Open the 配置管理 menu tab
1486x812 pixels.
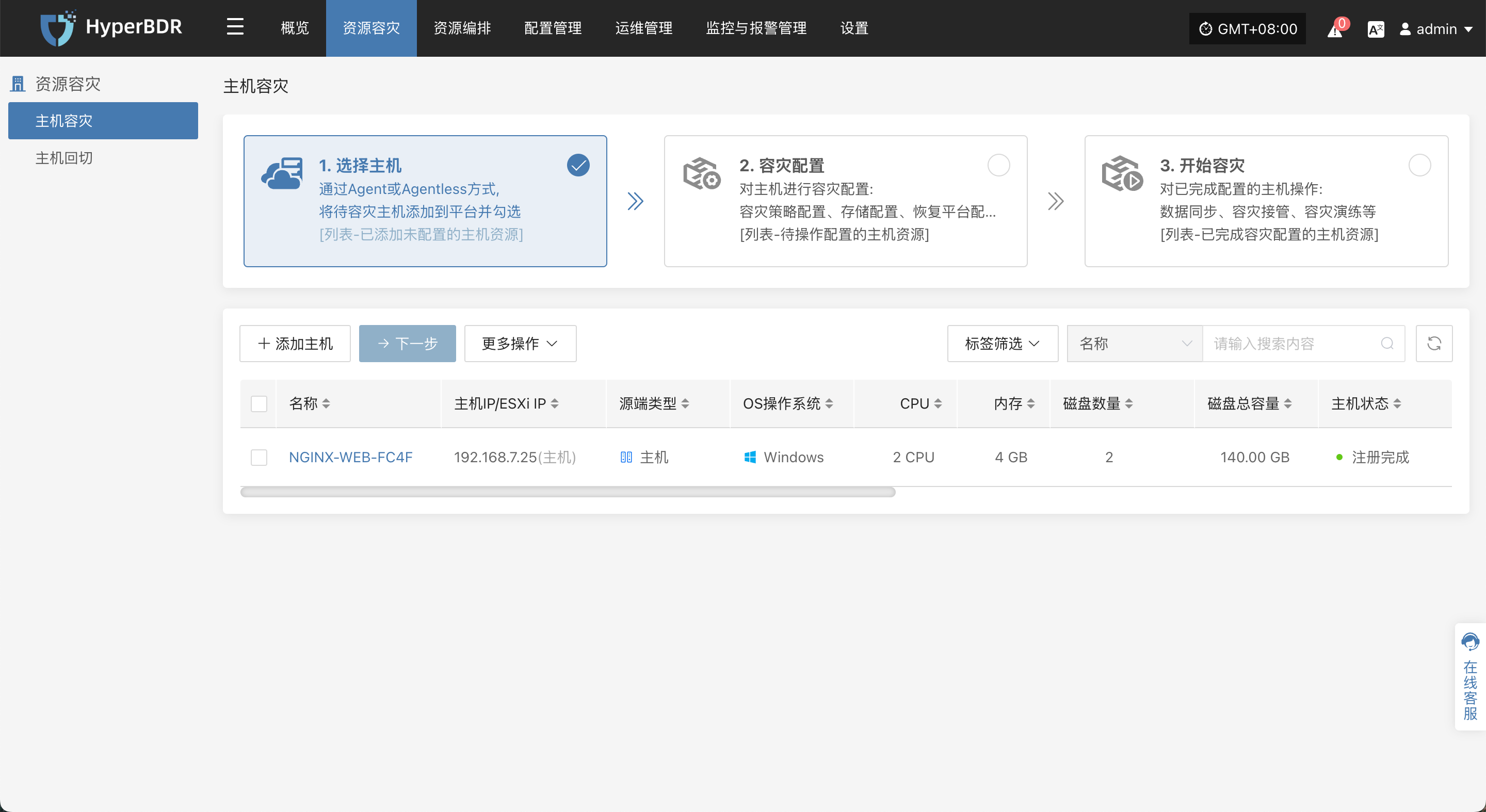click(x=553, y=28)
